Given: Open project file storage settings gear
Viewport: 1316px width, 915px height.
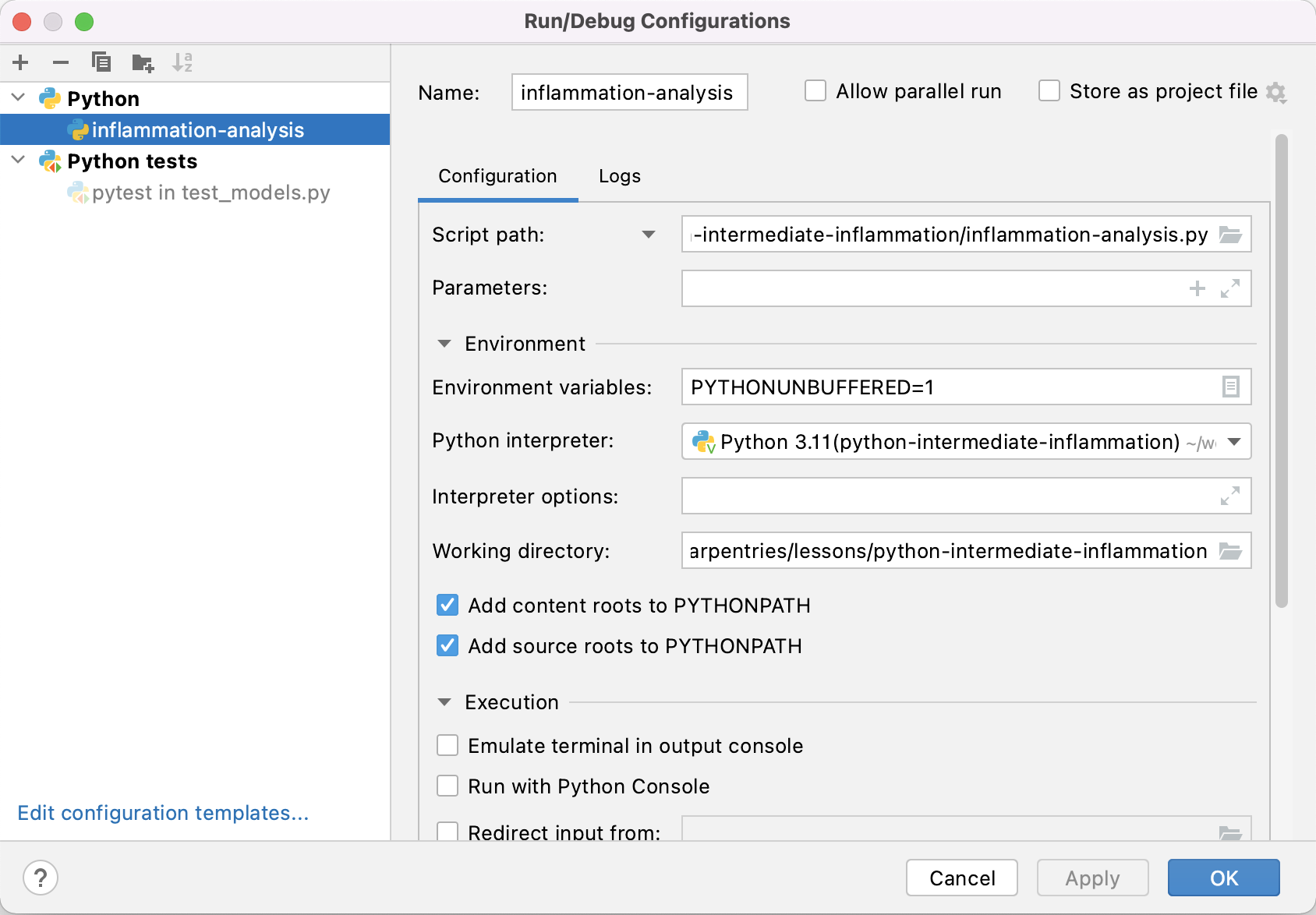Looking at the screenshot, I should [1276, 92].
